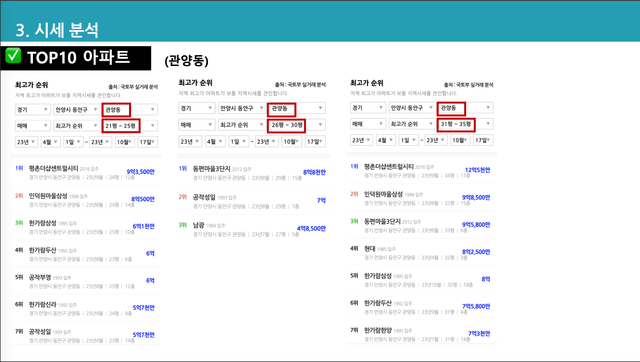Image resolution: width=640 pixels, height=362 pixels.
Task: Open the 31평~35평 size range dropdown
Action: (465, 124)
